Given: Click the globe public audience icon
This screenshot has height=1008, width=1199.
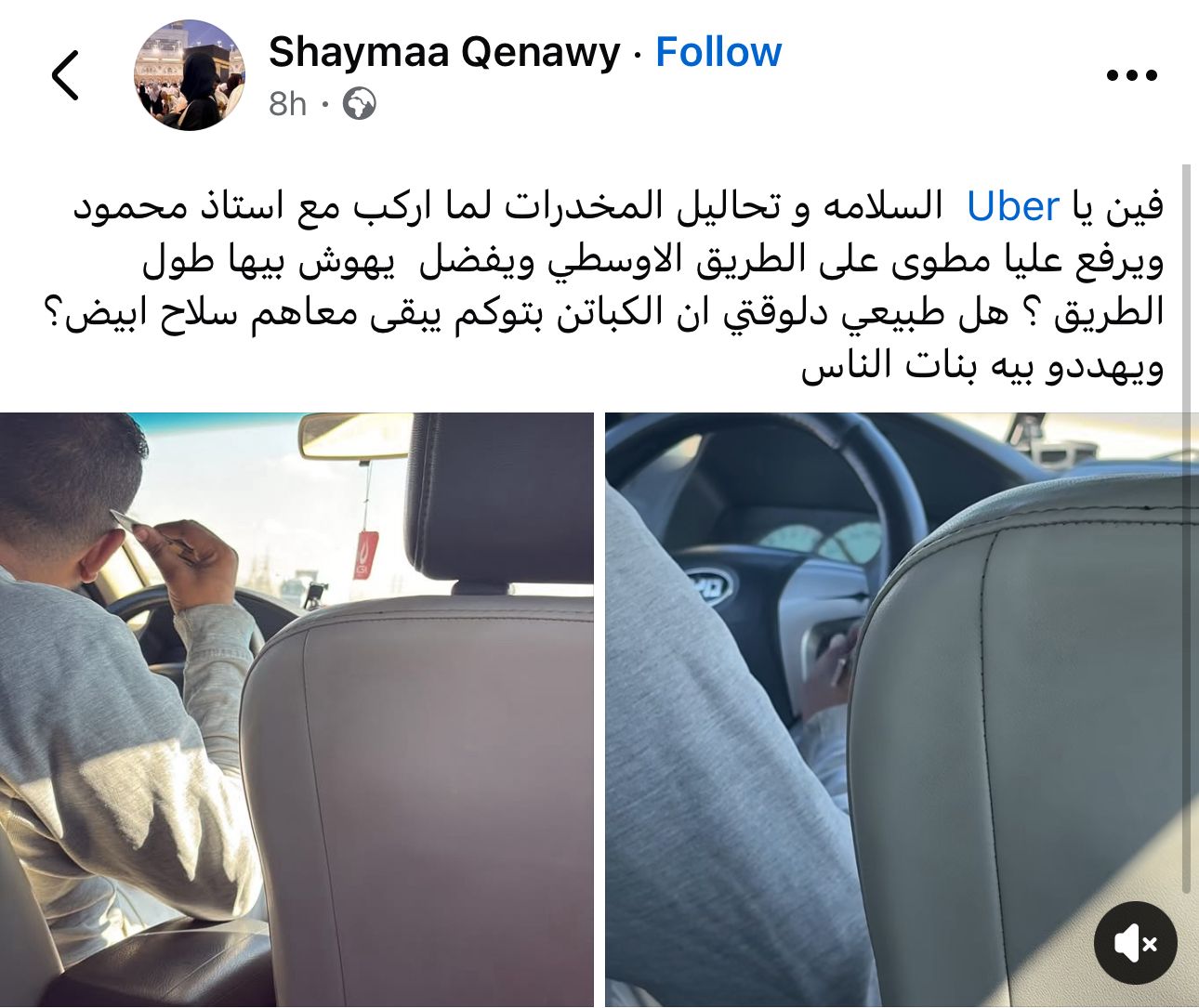Looking at the screenshot, I should (359, 104).
